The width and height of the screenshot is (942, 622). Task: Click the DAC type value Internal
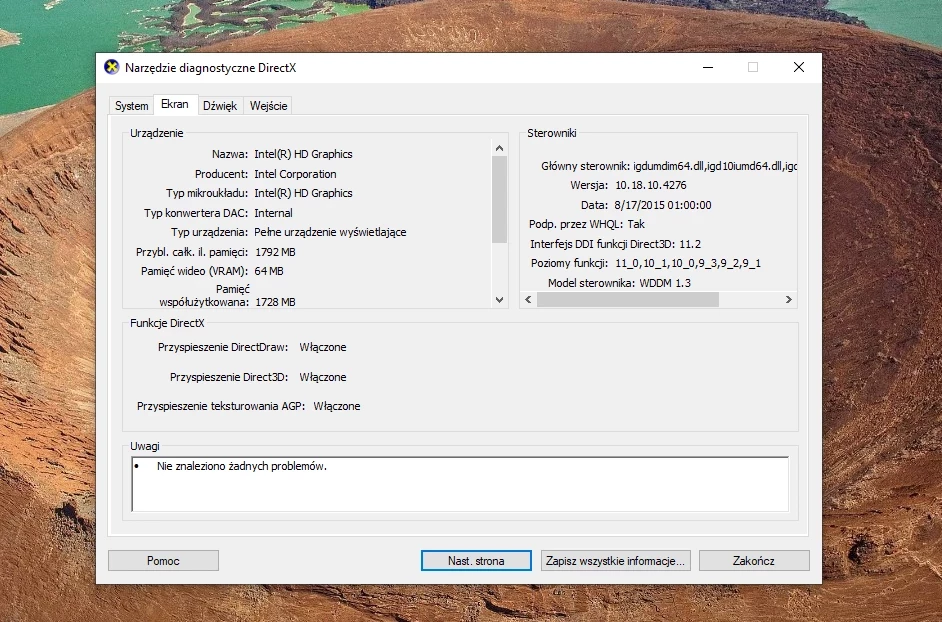(273, 213)
